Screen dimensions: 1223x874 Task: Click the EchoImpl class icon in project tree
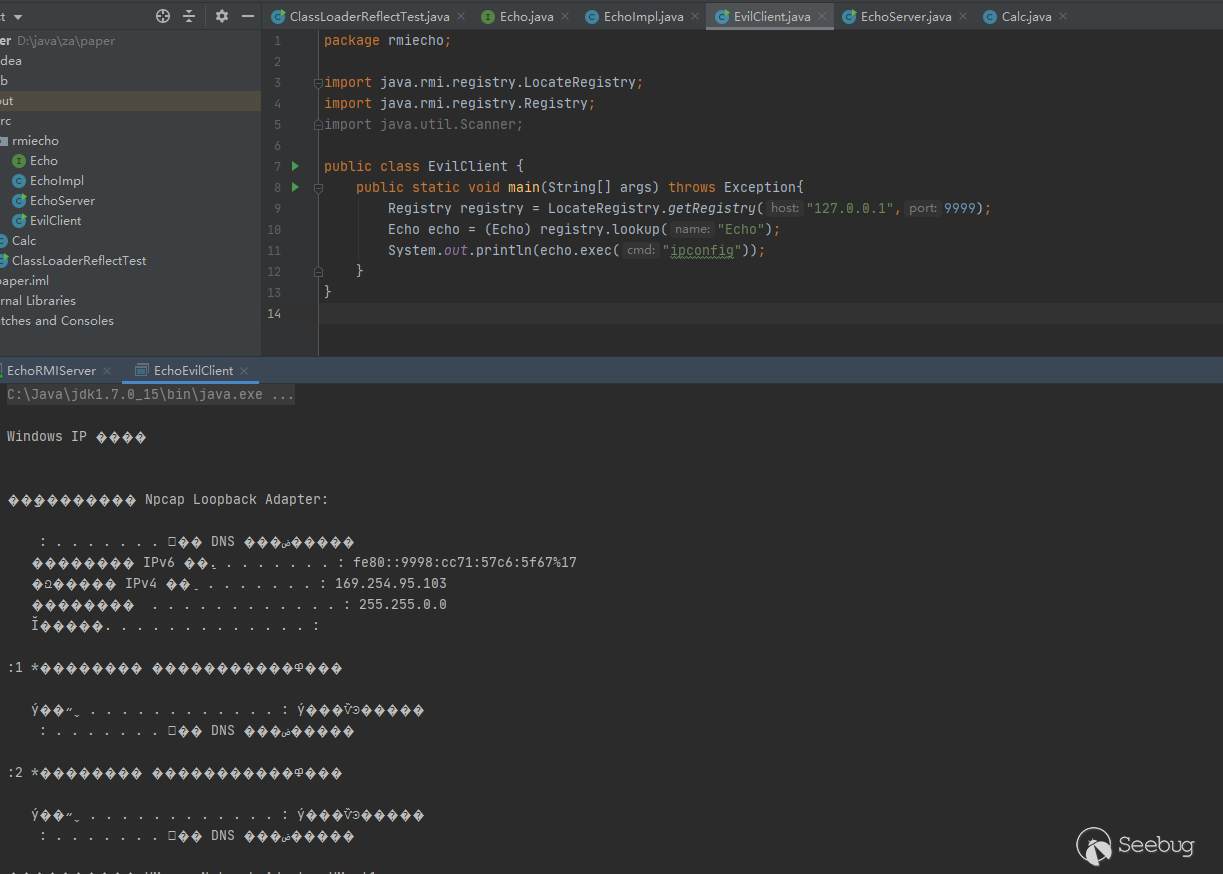click(x=19, y=181)
